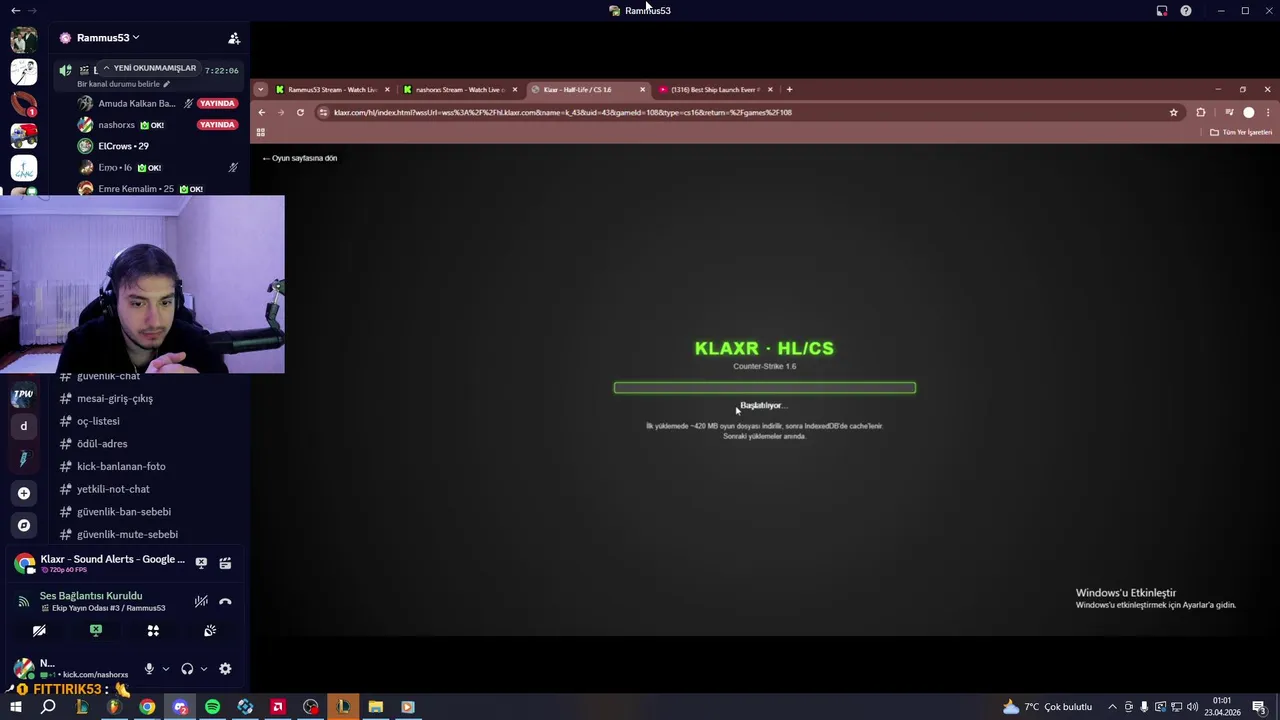This screenshot has width=1280, height=720.
Task: Open 'Tüm Yer İşaretleri' bookmarks folder
Action: coord(1241,132)
